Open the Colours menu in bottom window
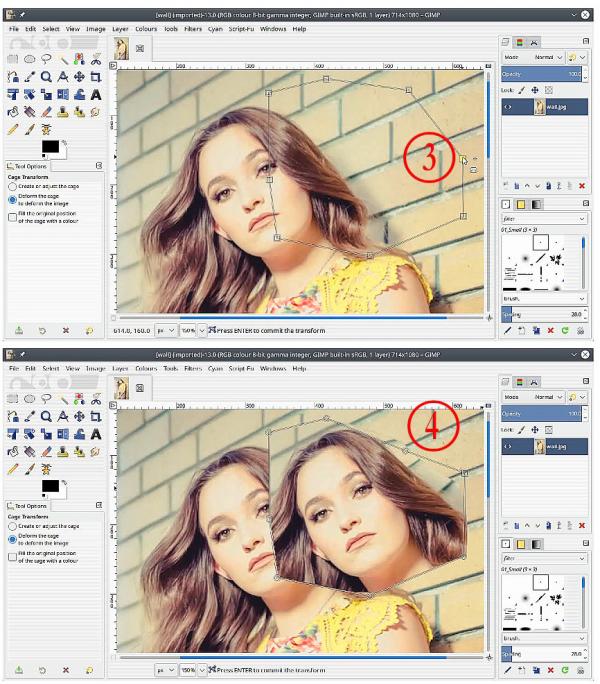Image resolution: width=600 pixels, height=684 pixels. 146,369
